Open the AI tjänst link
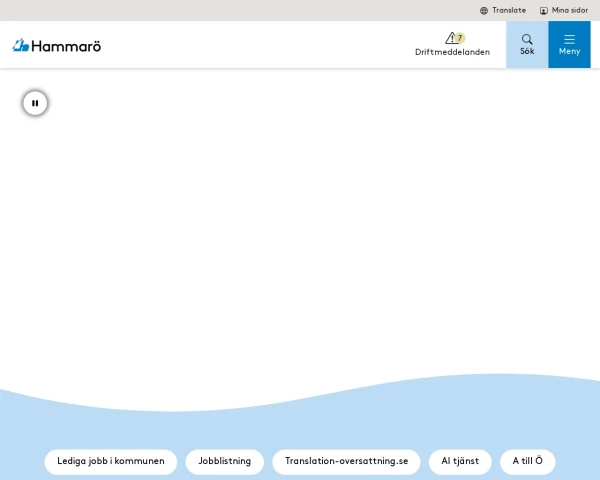The width and height of the screenshot is (600, 480). (x=460, y=461)
